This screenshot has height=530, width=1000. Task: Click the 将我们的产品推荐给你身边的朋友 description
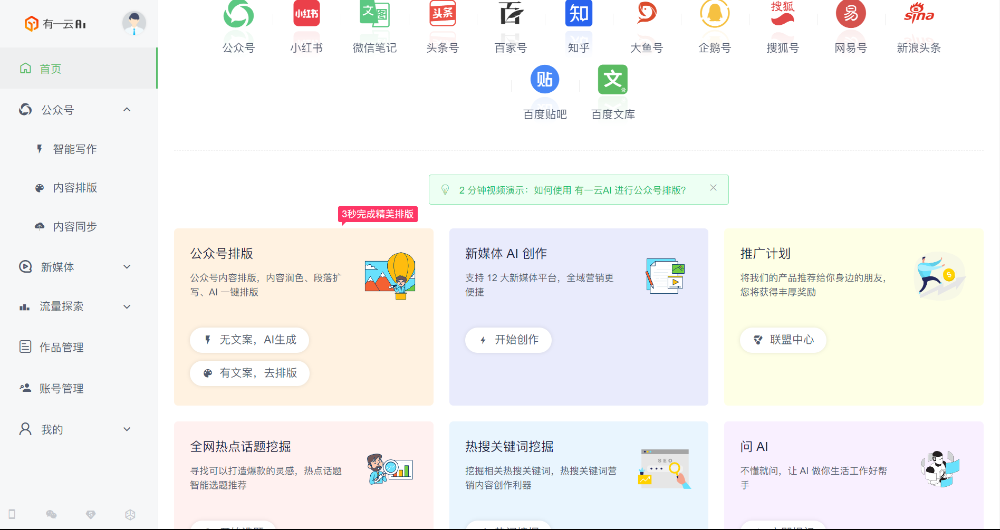[x=813, y=285]
